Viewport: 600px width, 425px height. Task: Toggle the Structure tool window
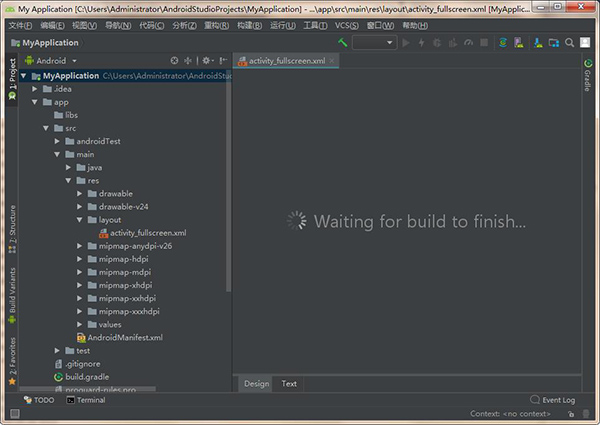pyautogui.click(x=12, y=229)
